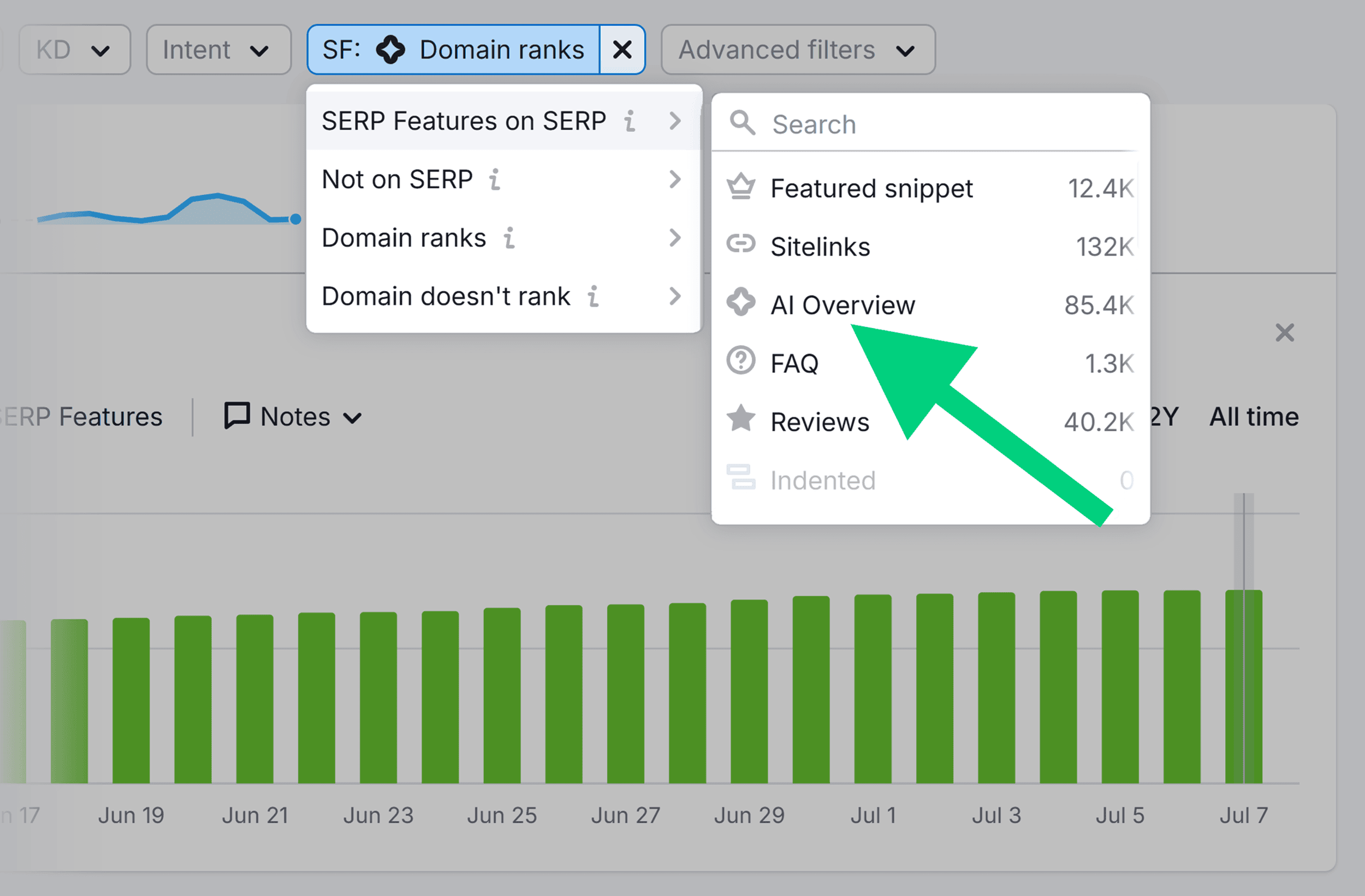Remove the SF Domain ranks filter
Image resolution: width=1365 pixels, height=896 pixels.
[x=622, y=50]
